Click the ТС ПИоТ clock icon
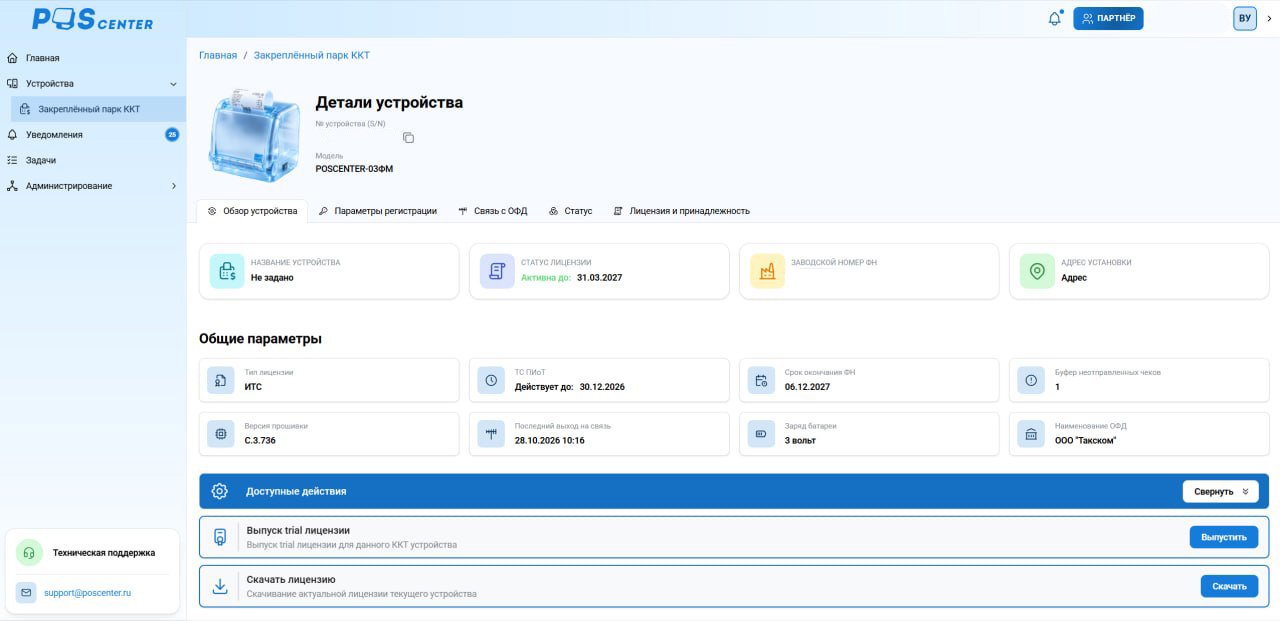This screenshot has width=1280, height=621. [491, 380]
